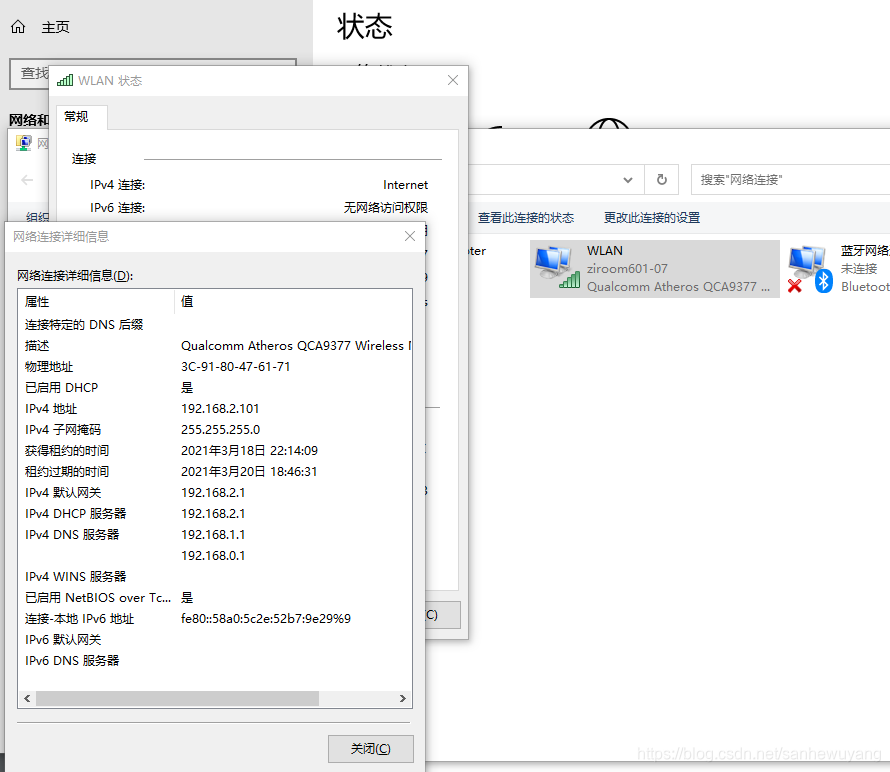Select the 连接特定的 DNS 后缀 row
The width and height of the screenshot is (890, 772).
(215, 325)
